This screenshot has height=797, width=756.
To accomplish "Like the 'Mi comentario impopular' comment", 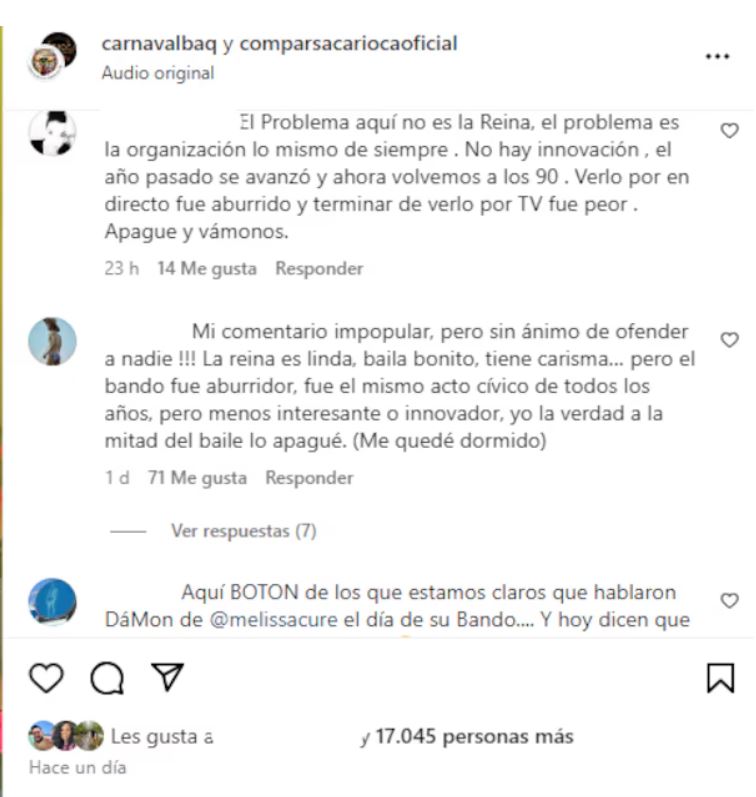I will coord(730,340).
